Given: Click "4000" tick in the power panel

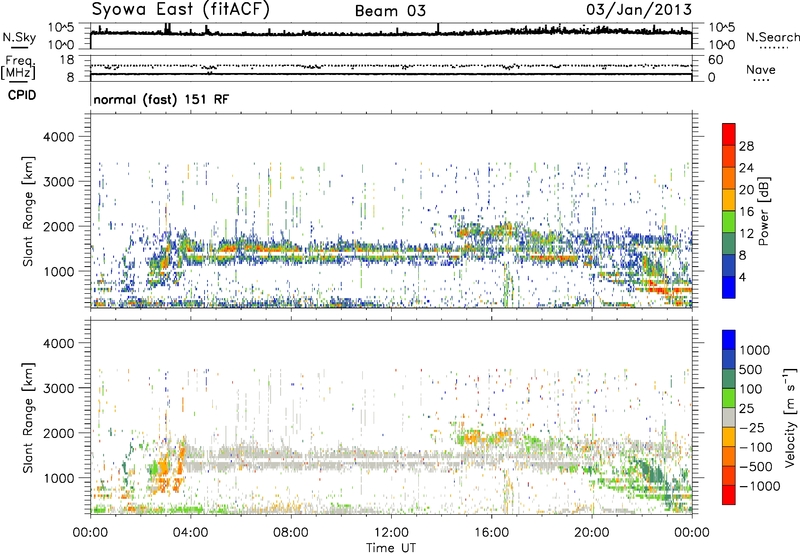Looking at the screenshot, I should (x=58, y=137).
